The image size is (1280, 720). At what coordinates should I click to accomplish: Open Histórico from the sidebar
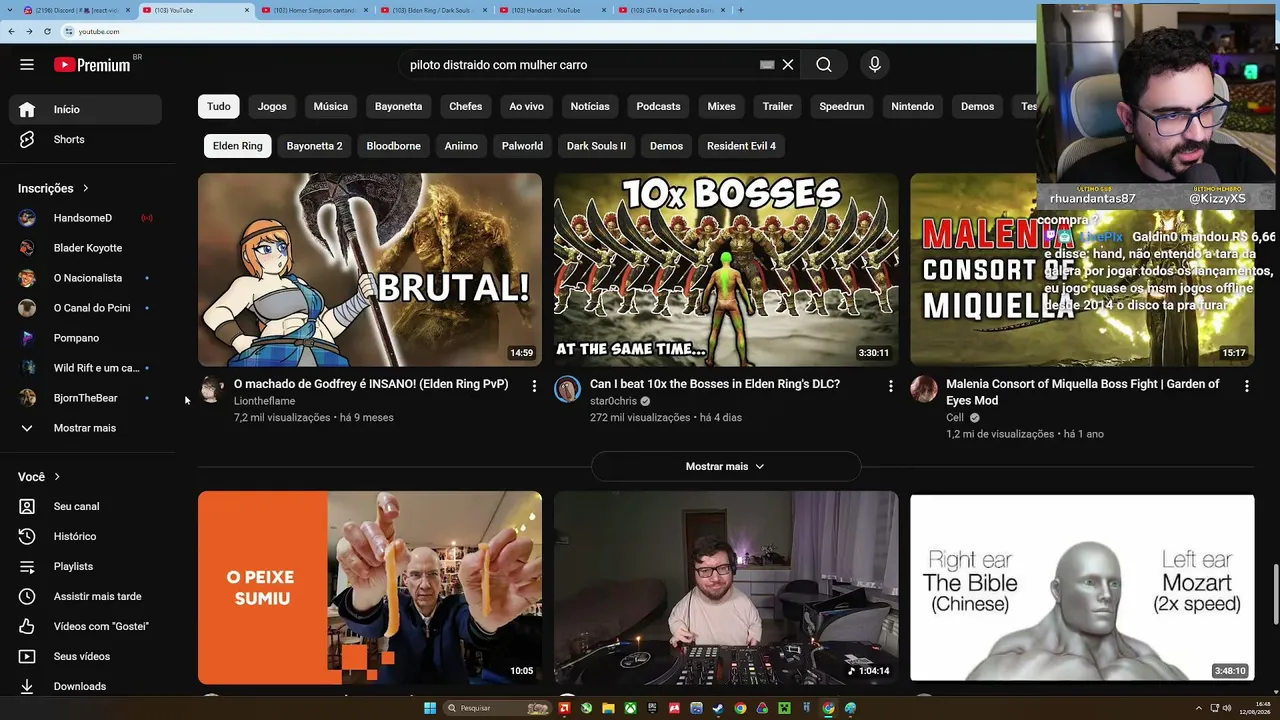point(85,536)
